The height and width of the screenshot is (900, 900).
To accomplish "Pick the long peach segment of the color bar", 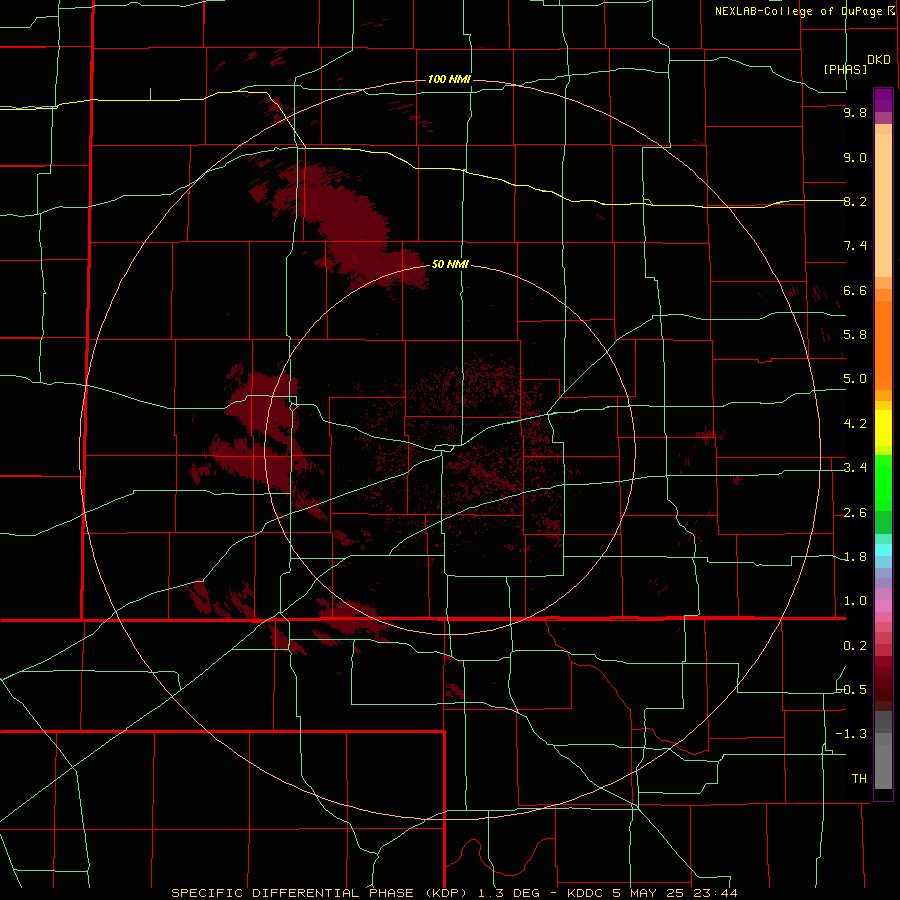I will [883, 205].
